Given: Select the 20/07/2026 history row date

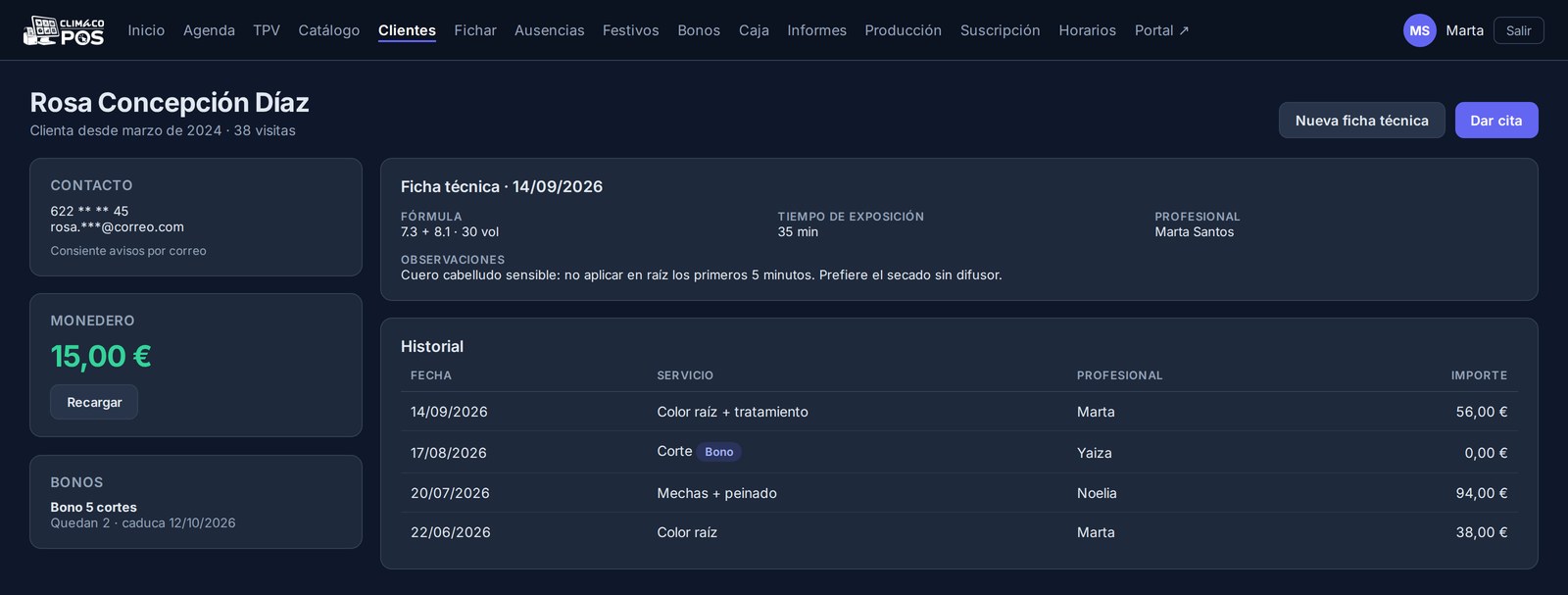Looking at the screenshot, I should pos(450,493).
